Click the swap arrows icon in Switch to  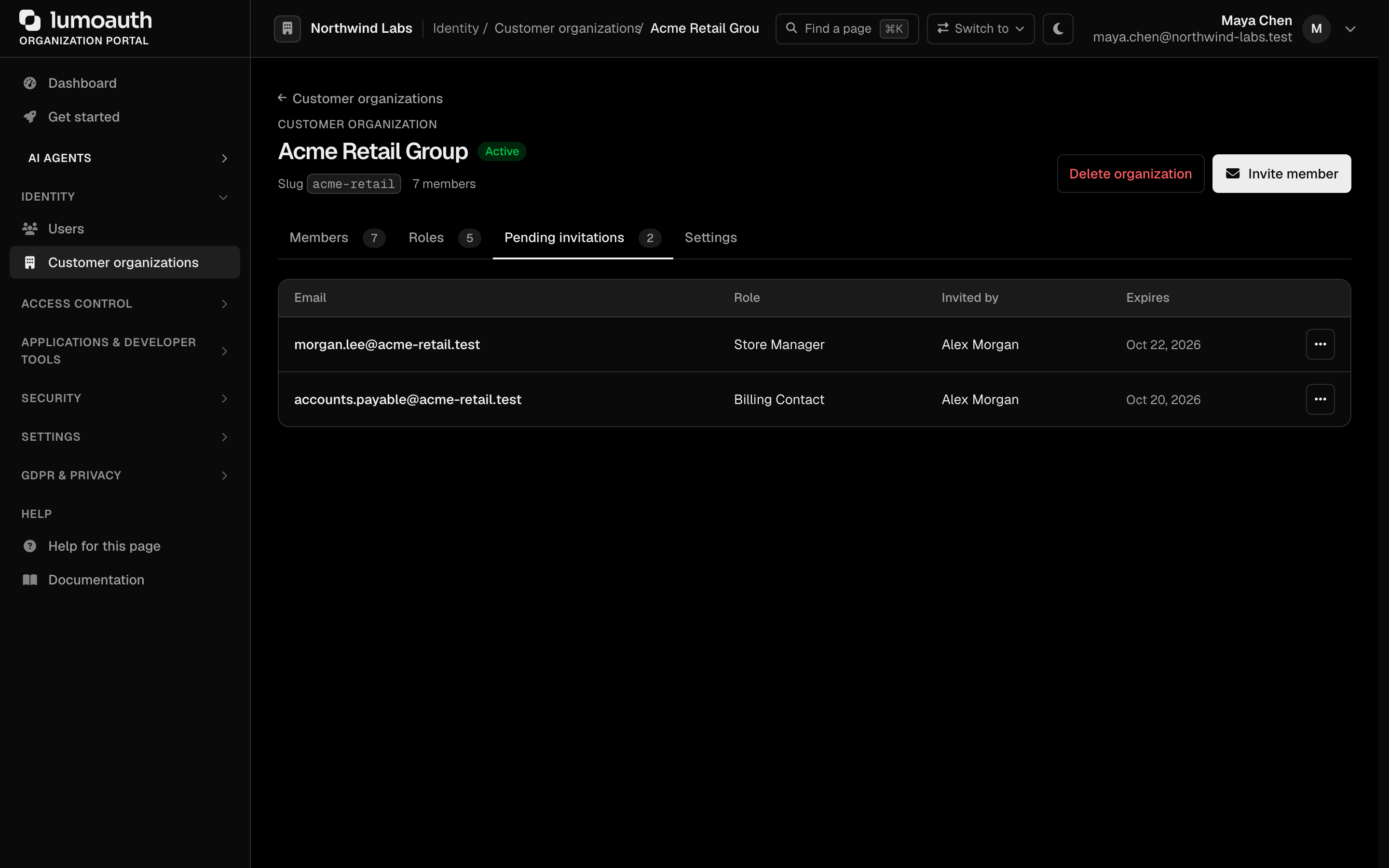tap(942, 28)
